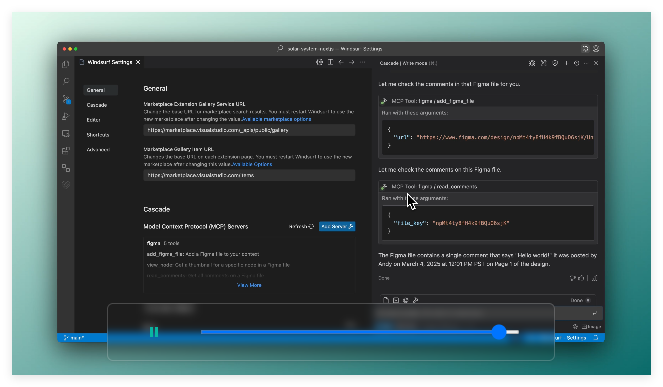The width and height of the screenshot is (663, 387).
Task: Select Editor settings category
Action: click(x=93, y=120)
